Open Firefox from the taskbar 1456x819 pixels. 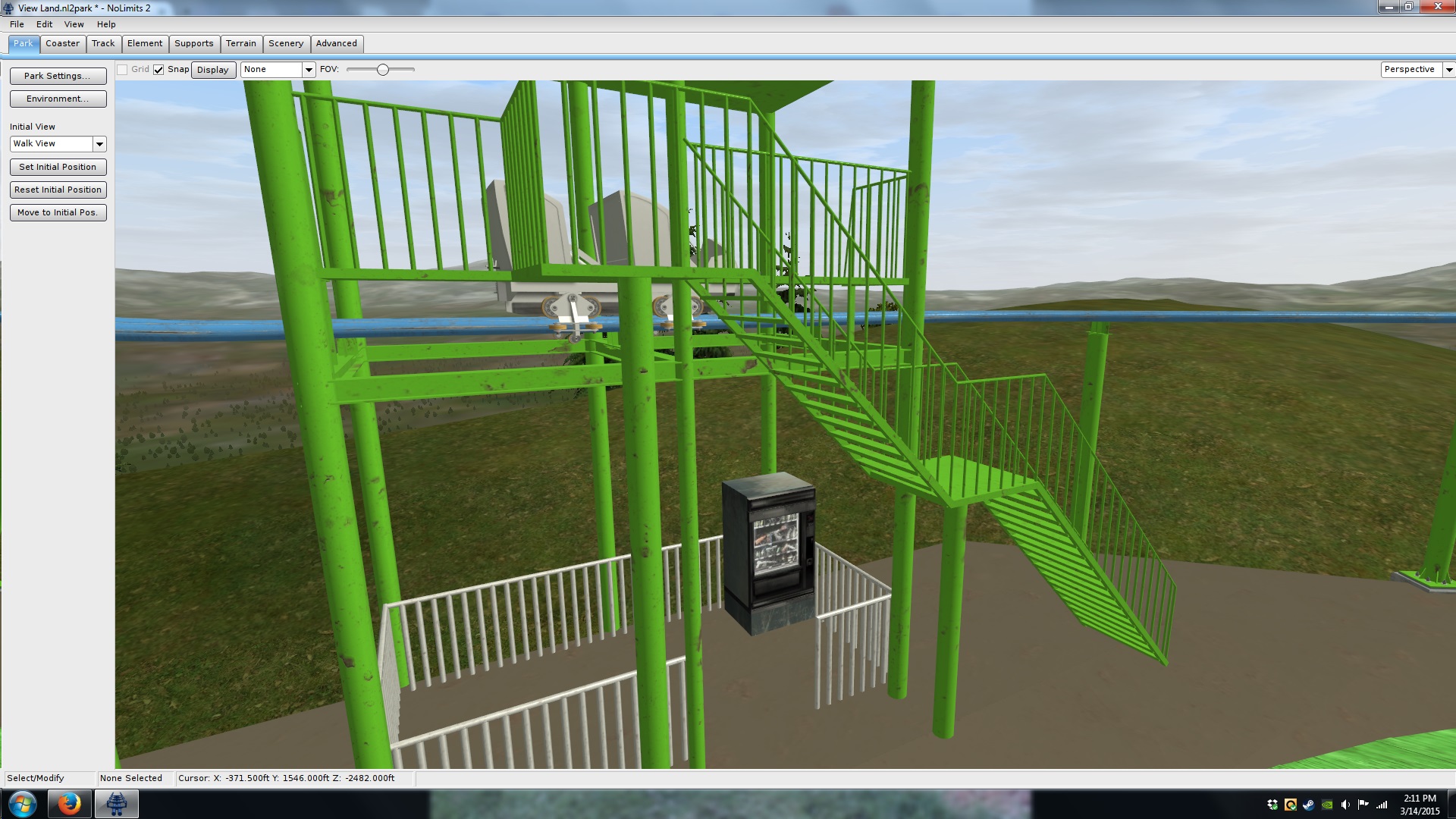pos(69,804)
